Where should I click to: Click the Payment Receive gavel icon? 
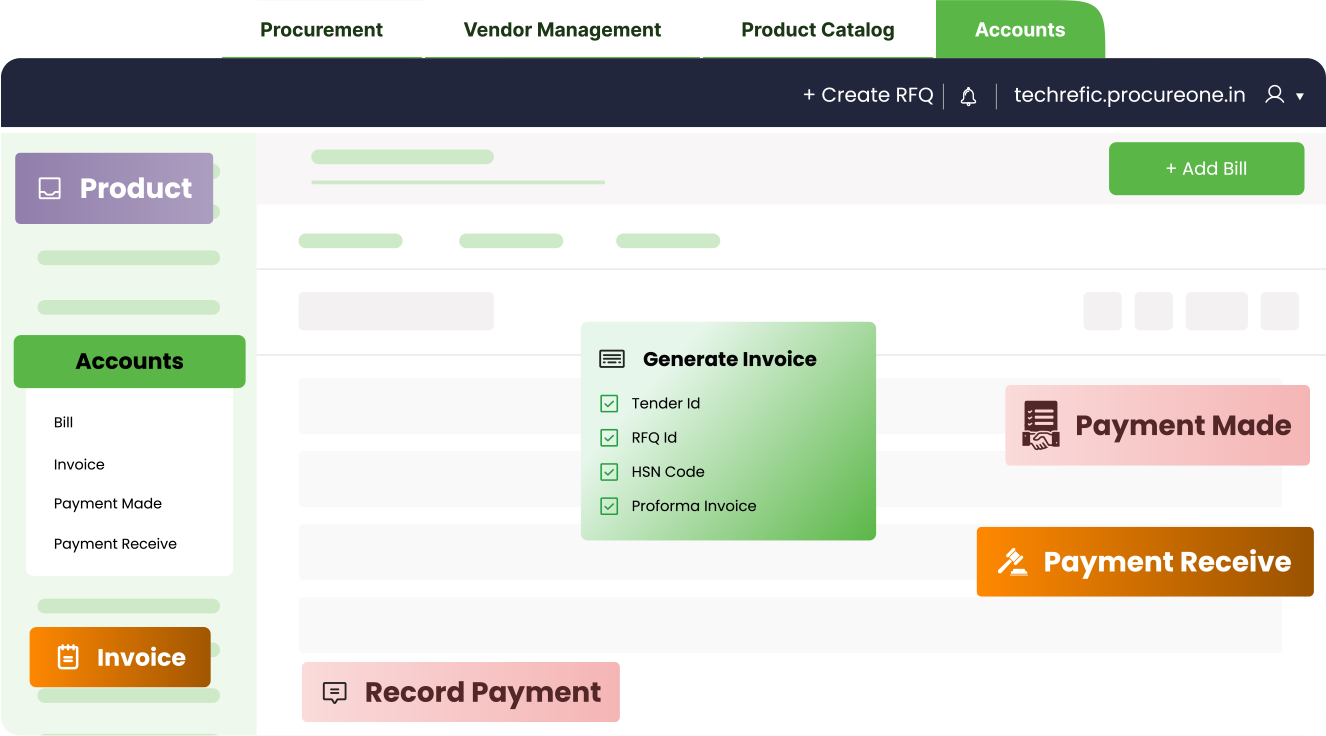tap(1013, 562)
